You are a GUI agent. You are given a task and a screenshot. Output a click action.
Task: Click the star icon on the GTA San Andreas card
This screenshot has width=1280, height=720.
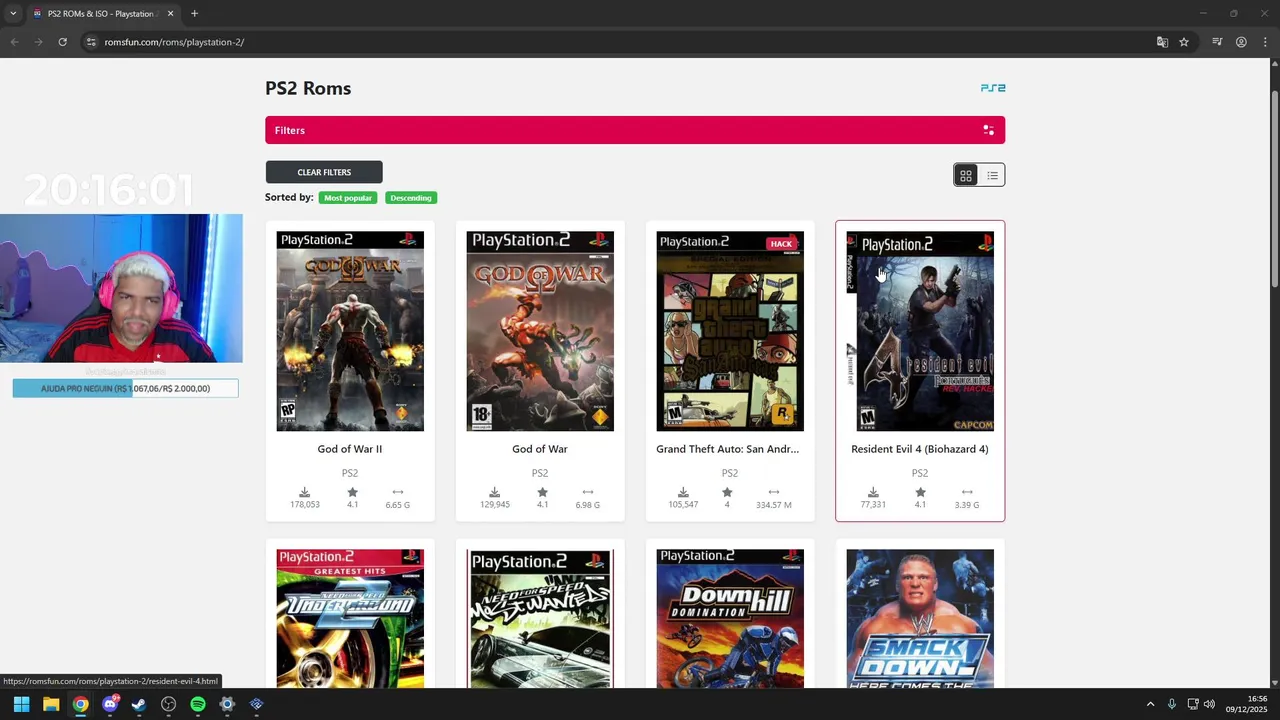click(727, 492)
